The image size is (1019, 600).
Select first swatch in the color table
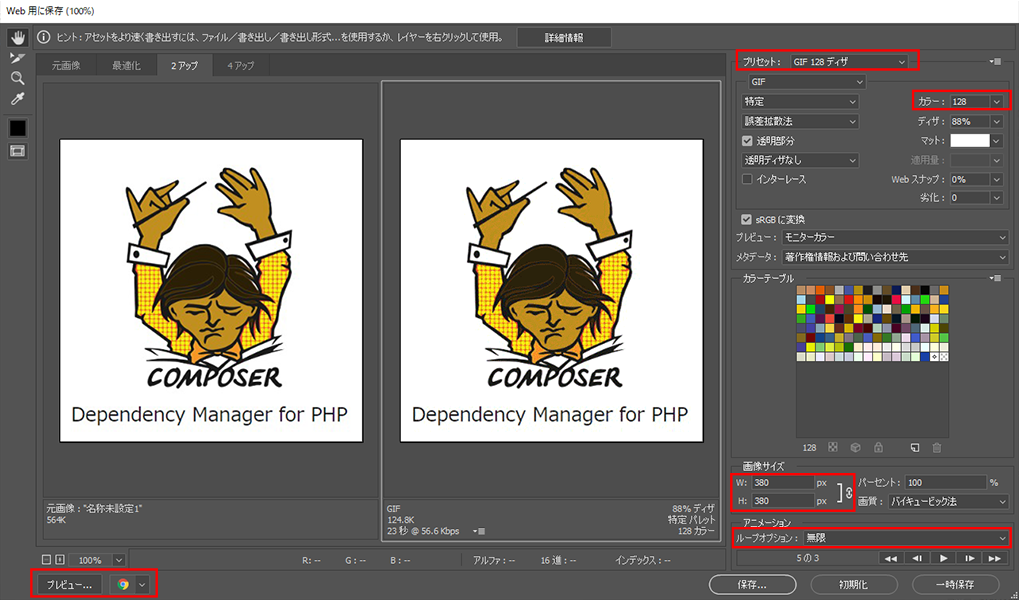pos(801,290)
